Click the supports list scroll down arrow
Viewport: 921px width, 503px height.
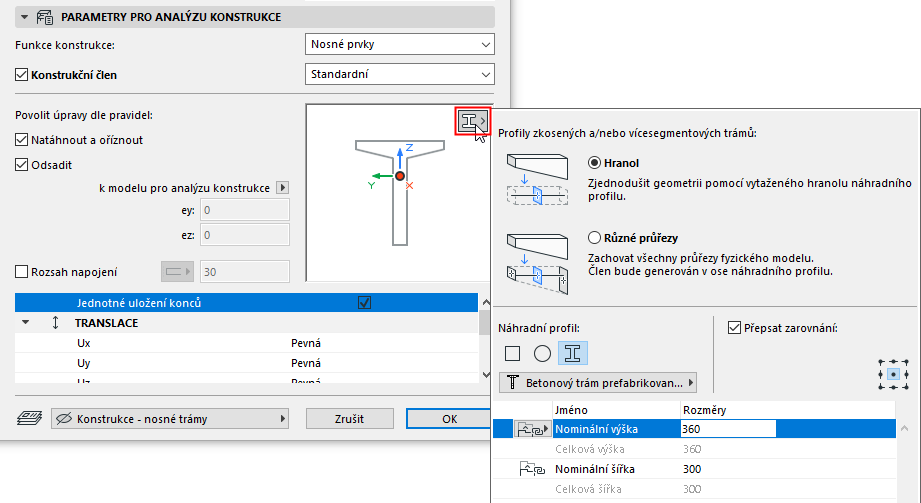click(x=486, y=374)
